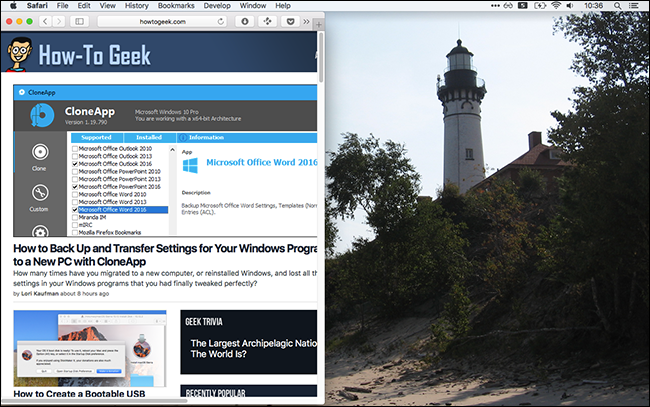Uncheck Microsoft Office Word 2016
The image size is (650, 407).
click(x=75, y=210)
